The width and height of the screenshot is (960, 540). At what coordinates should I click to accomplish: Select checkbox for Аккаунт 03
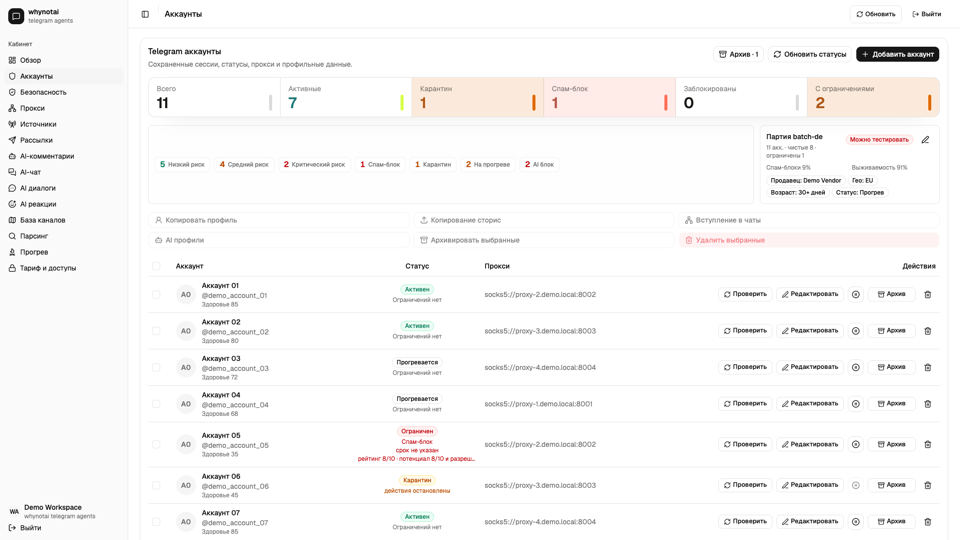(156, 367)
